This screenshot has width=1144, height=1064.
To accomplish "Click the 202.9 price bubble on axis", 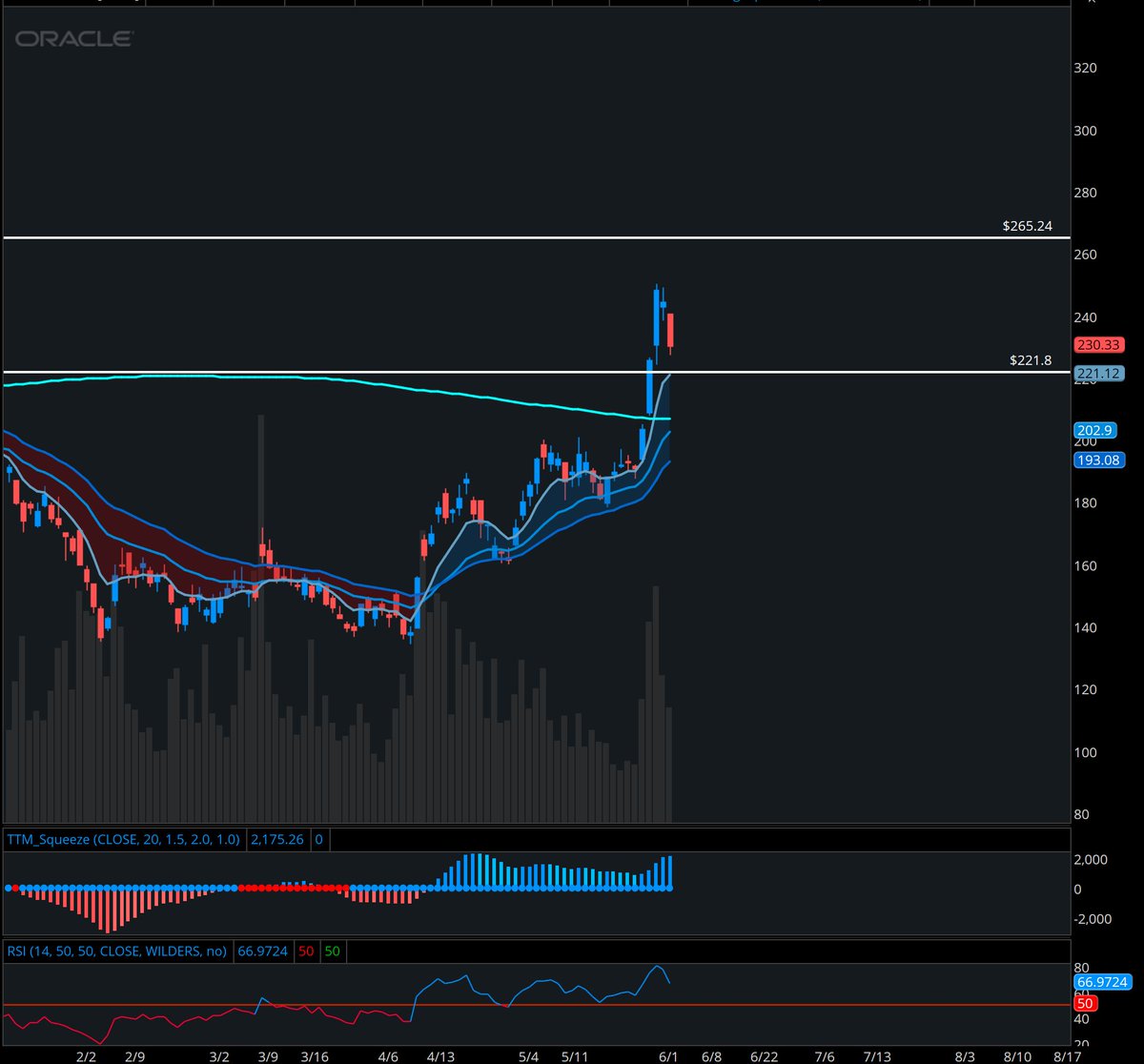I will [1093, 430].
